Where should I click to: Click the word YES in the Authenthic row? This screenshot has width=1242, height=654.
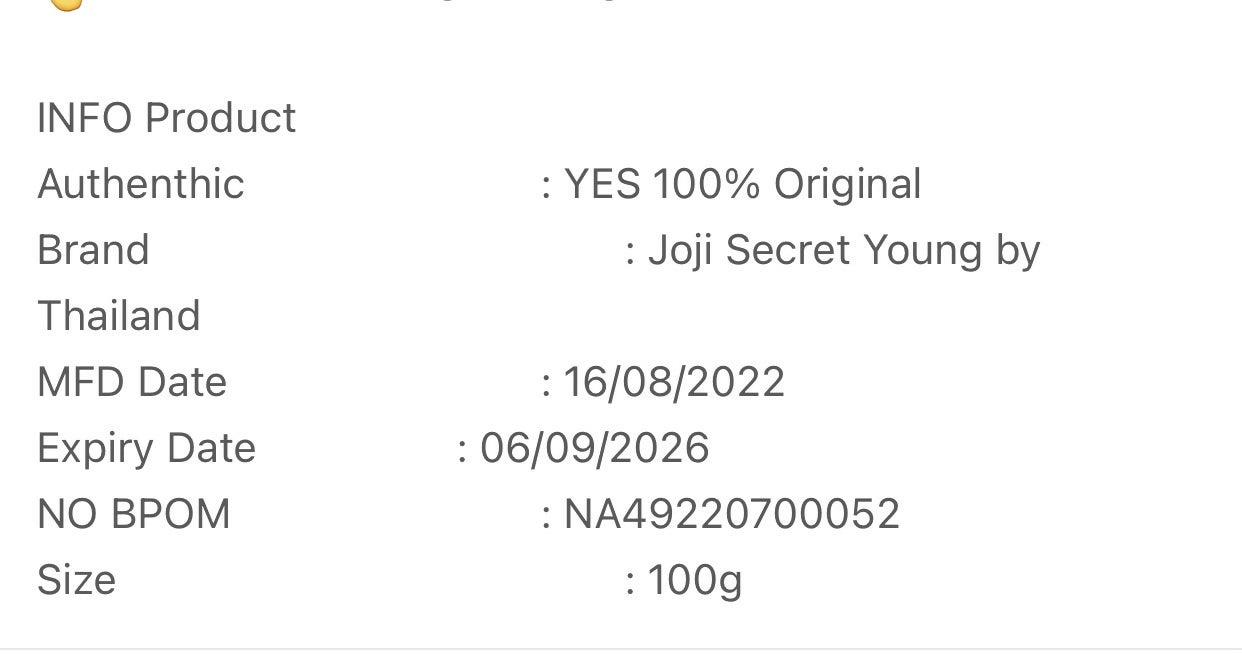pyautogui.click(x=602, y=184)
